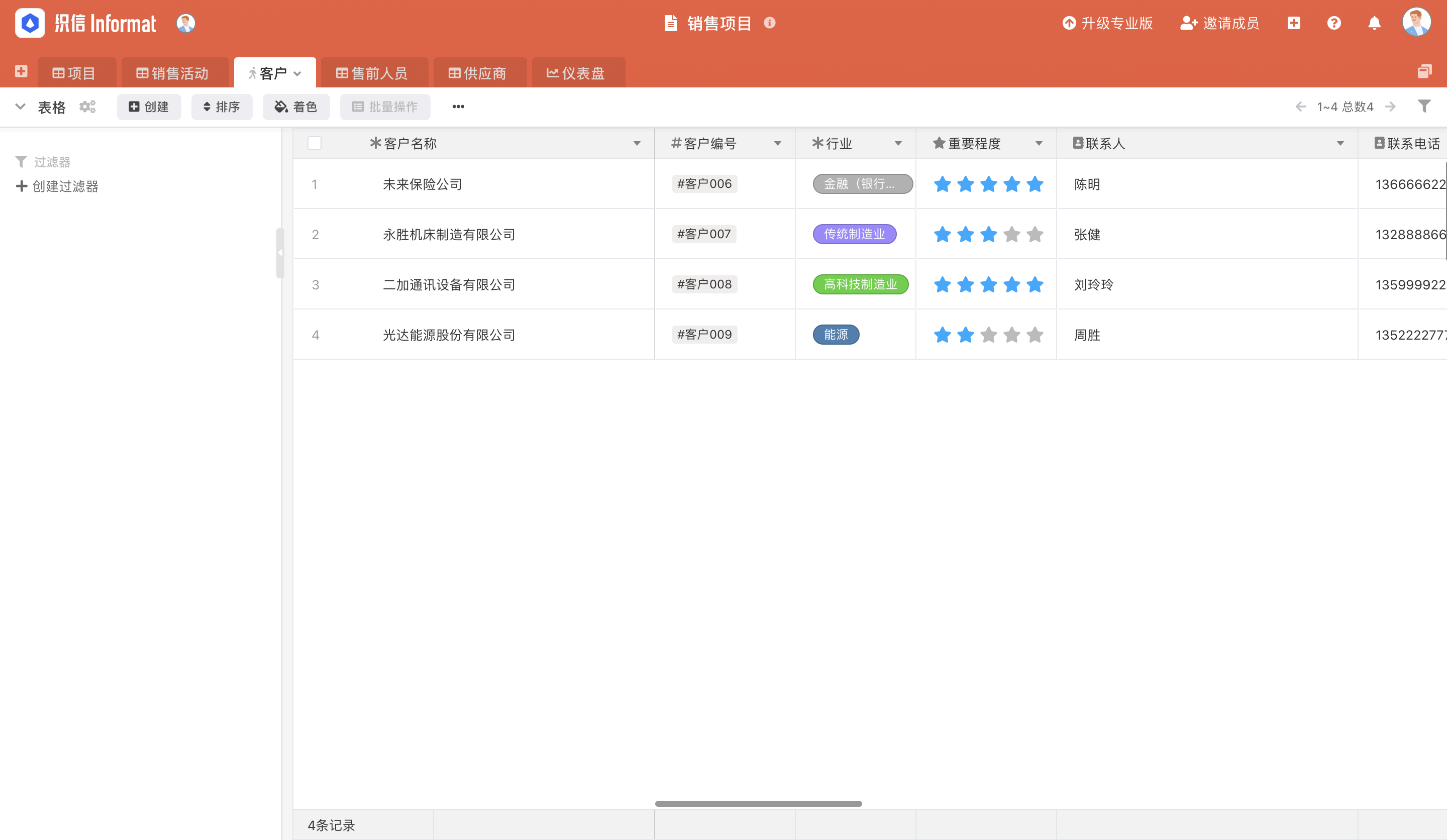Open the help question mark icon

click(x=1334, y=23)
